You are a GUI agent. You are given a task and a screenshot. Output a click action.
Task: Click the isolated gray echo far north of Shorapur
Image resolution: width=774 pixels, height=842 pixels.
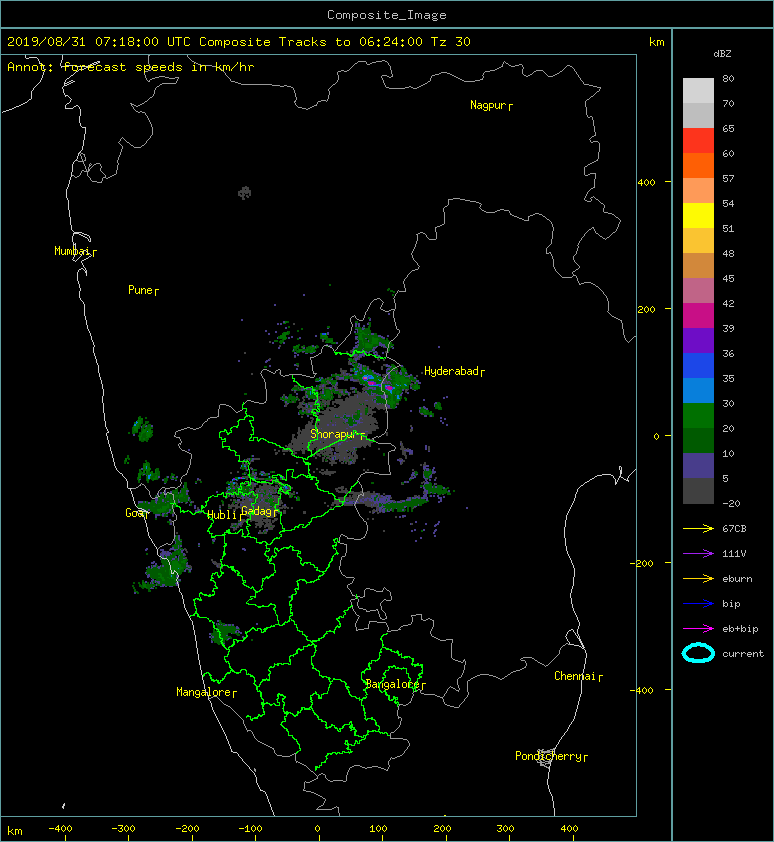pyautogui.click(x=244, y=192)
